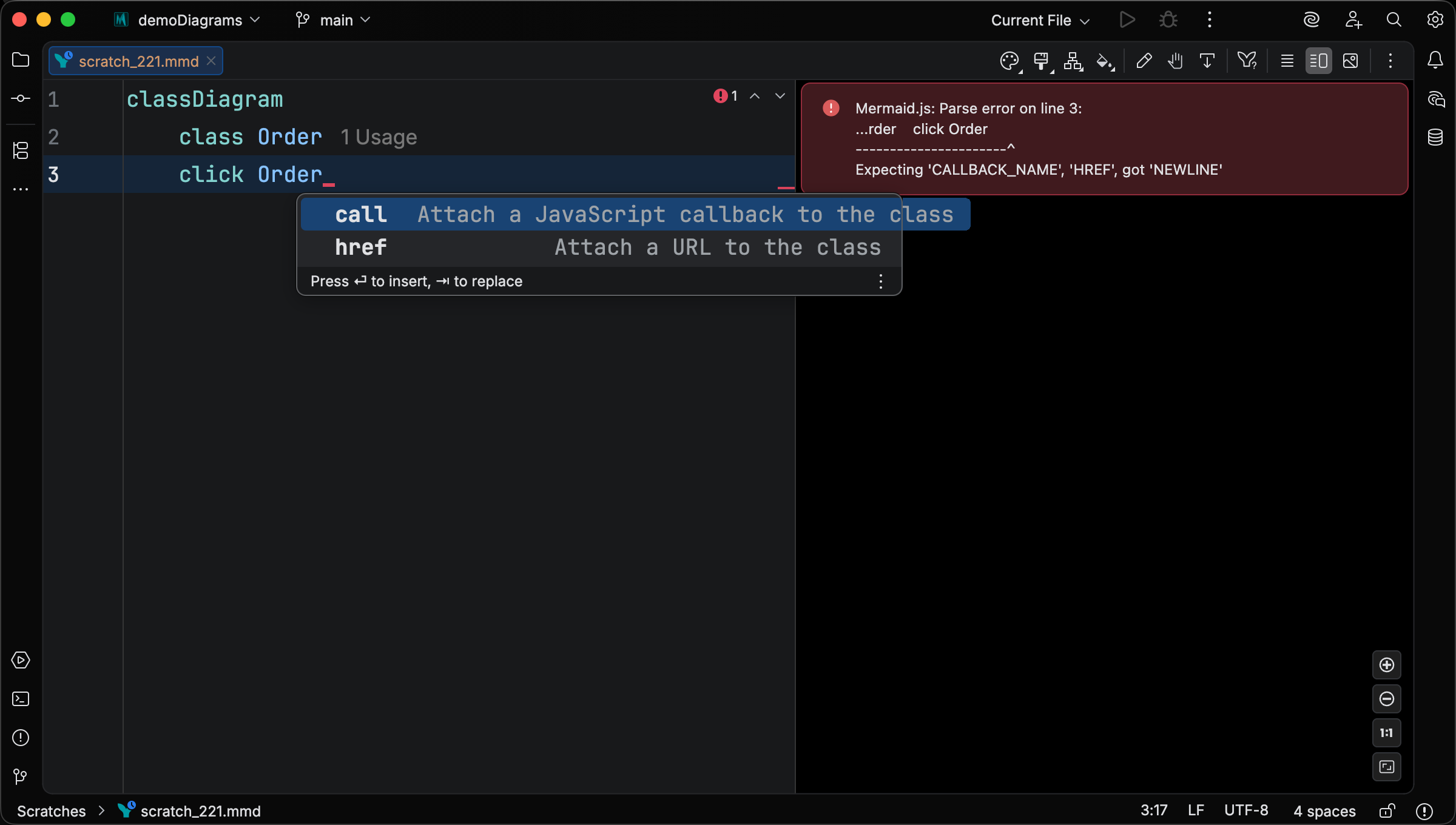This screenshot has width=1456, height=825.
Task: Click the error count indicator in editor
Action: pyautogui.click(x=726, y=96)
